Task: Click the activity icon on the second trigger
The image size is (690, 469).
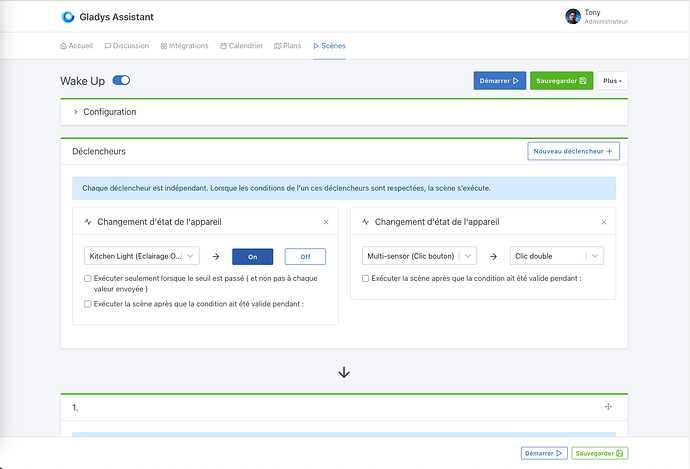Action: 366,222
